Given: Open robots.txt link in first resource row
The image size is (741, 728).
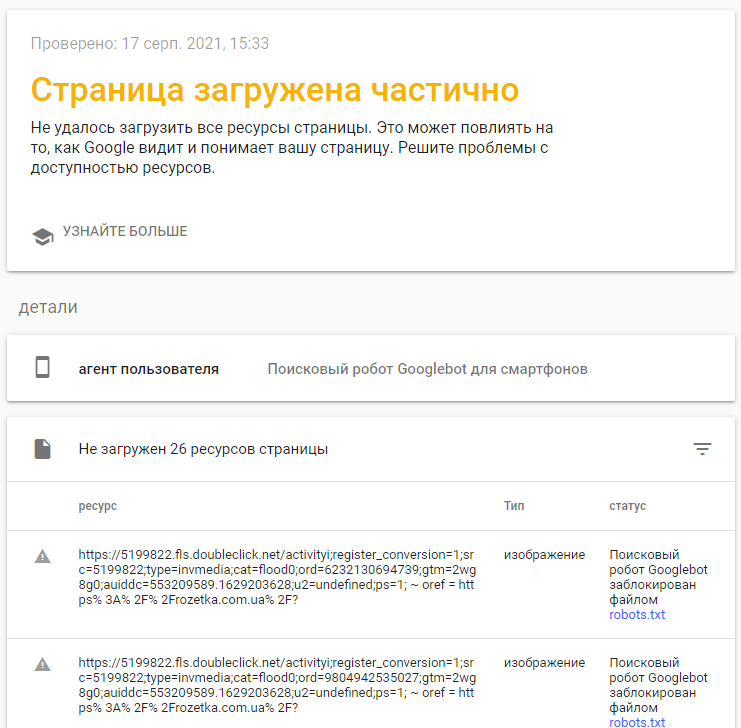Looking at the screenshot, I should point(637,615).
